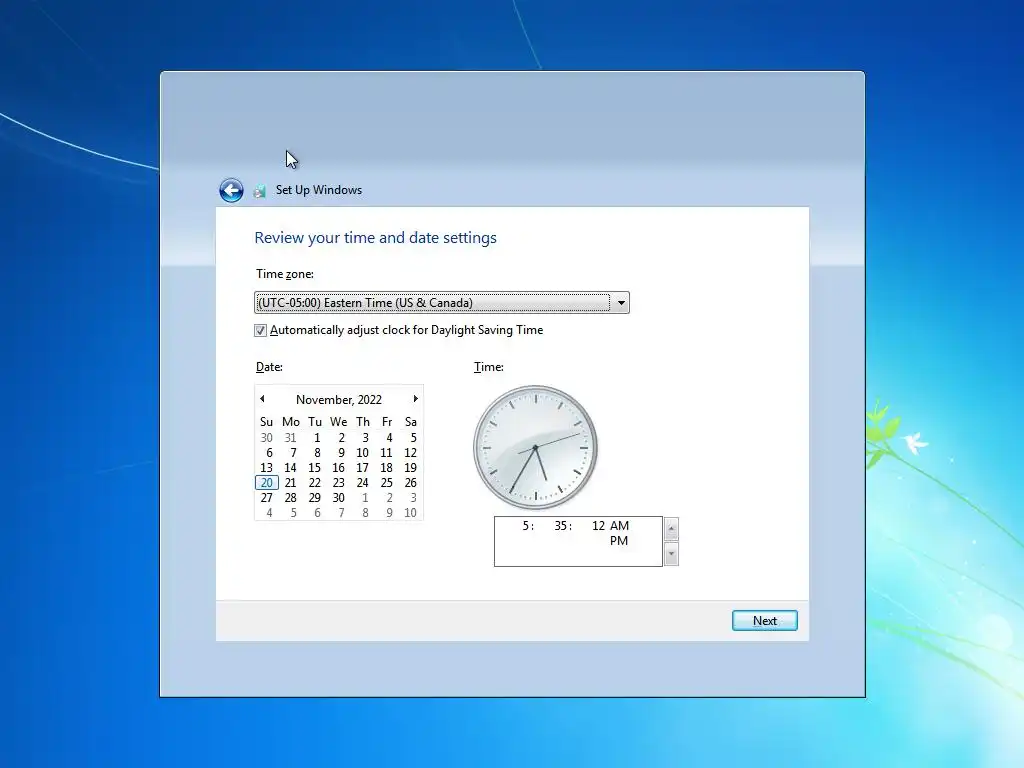This screenshot has height=768, width=1024.
Task: Select November 30 on the calendar
Action: [338, 498]
